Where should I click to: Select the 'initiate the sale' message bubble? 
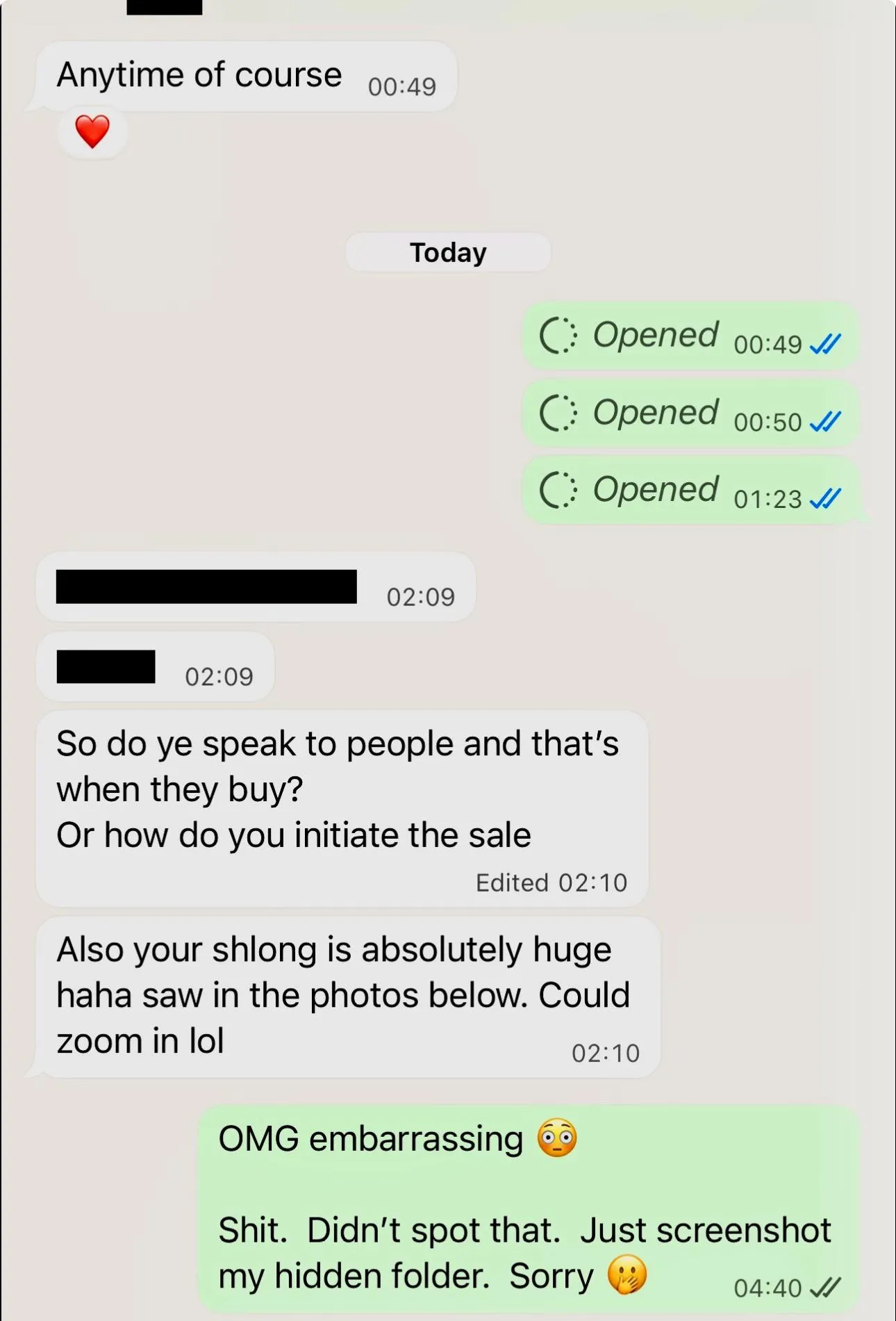(342, 809)
